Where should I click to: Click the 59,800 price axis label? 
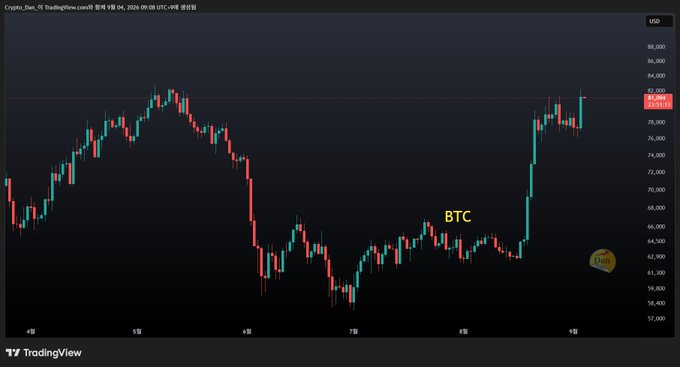656,288
